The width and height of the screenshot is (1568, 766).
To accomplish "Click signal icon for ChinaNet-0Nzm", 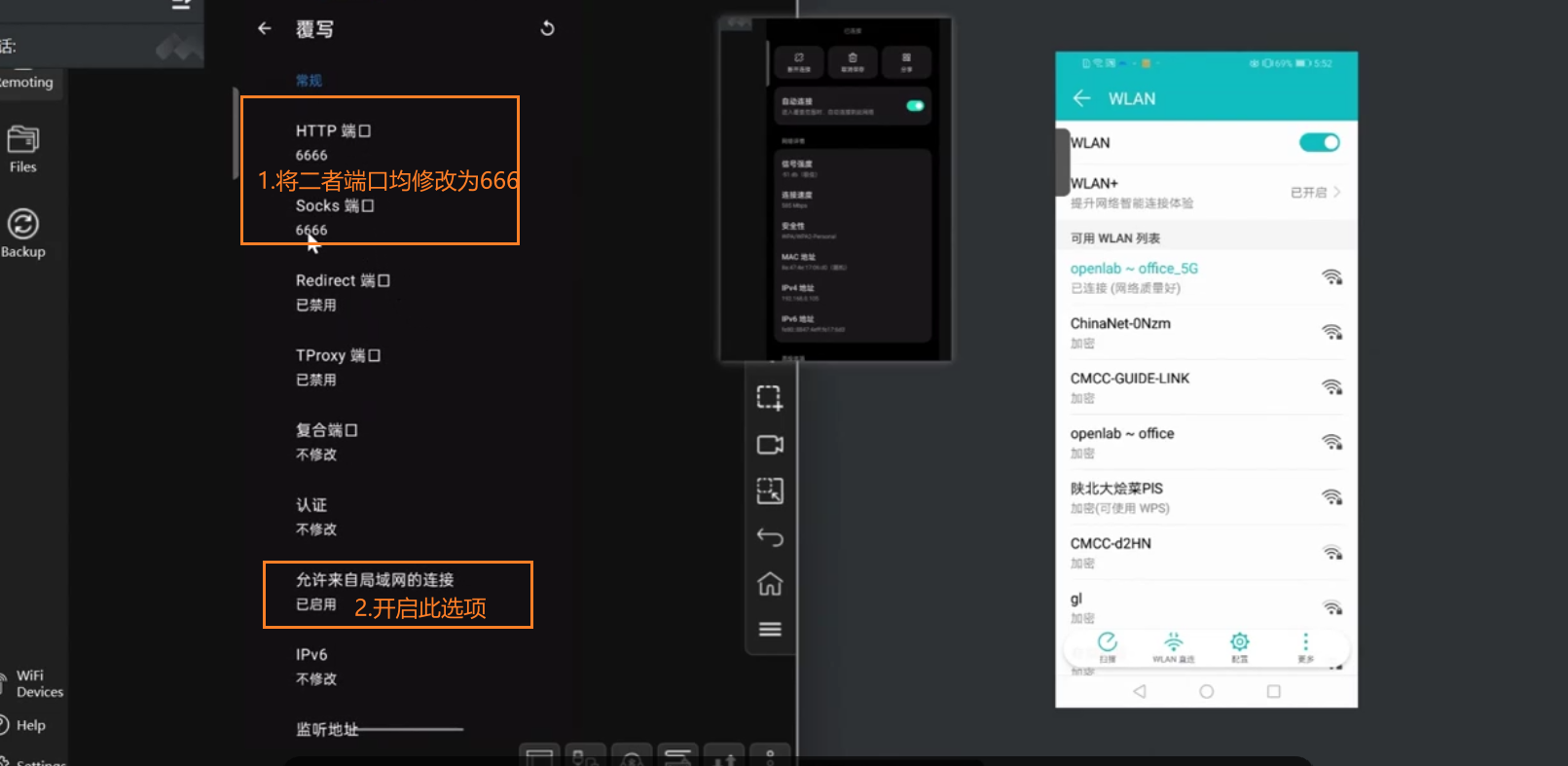I will coord(1331,332).
